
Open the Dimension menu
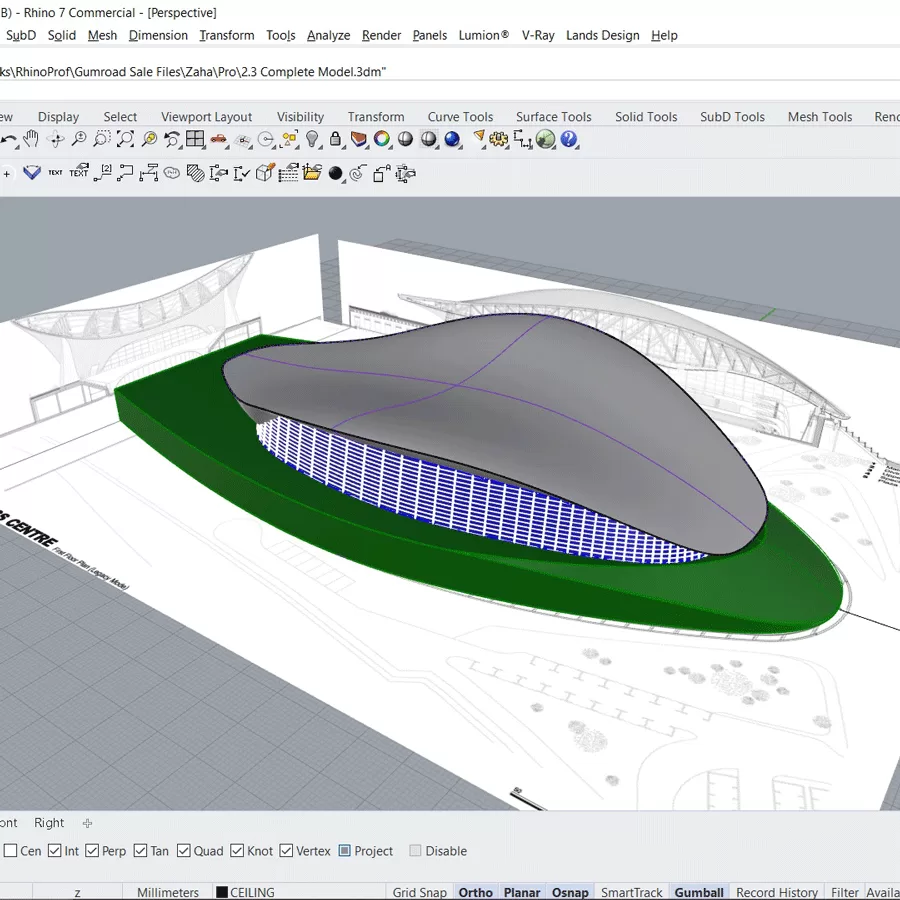click(158, 35)
